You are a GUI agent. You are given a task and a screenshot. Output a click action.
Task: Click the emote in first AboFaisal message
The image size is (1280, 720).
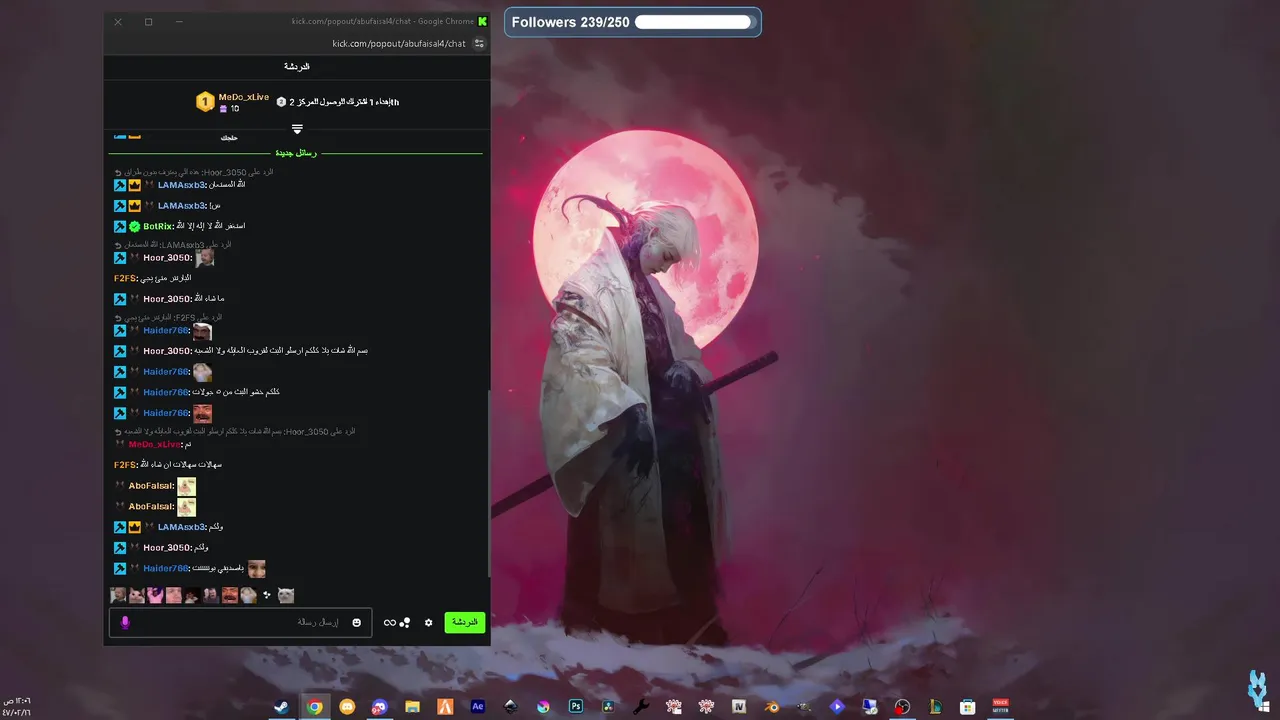point(186,486)
